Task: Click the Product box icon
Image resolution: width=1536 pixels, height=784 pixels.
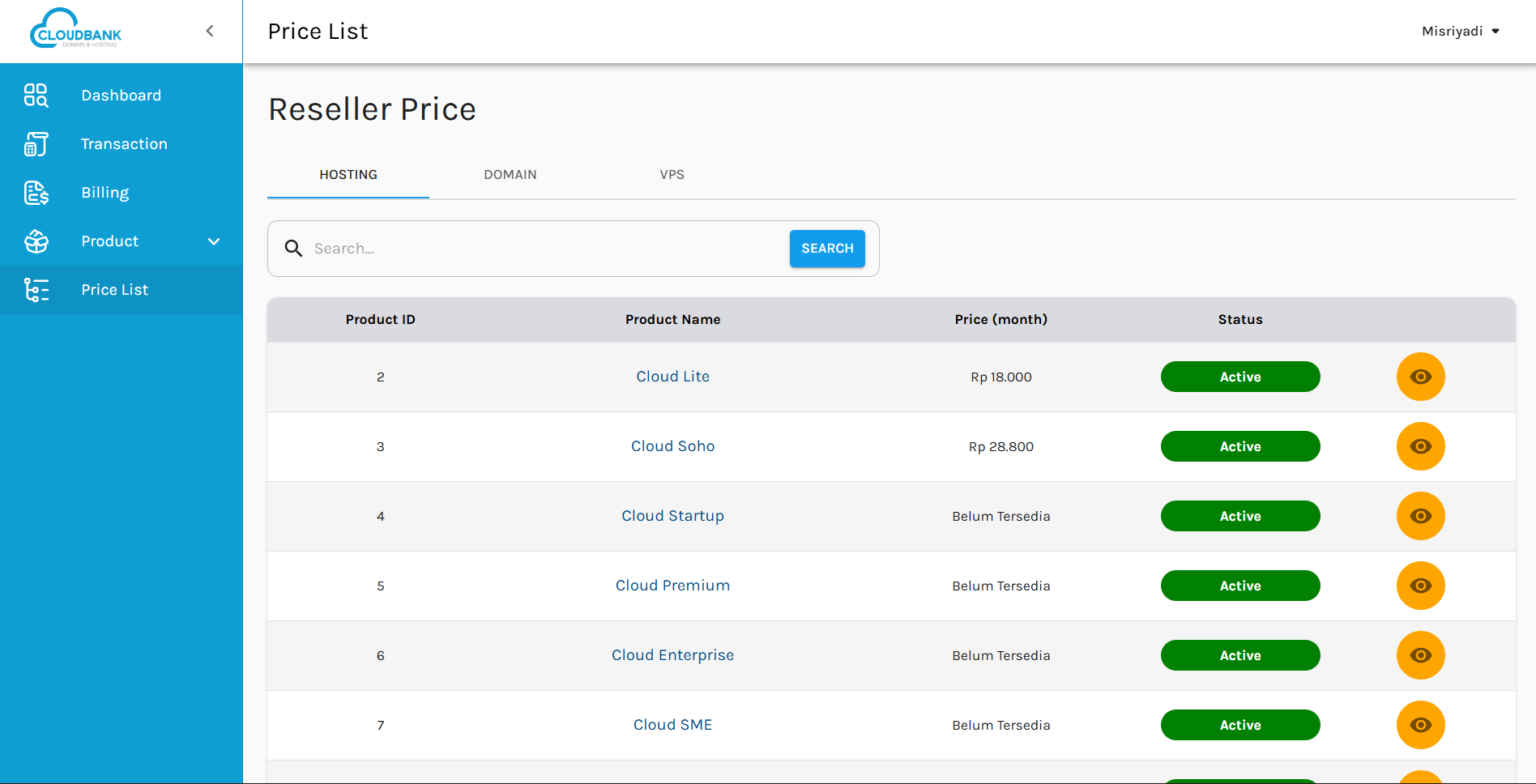Action: (x=36, y=241)
